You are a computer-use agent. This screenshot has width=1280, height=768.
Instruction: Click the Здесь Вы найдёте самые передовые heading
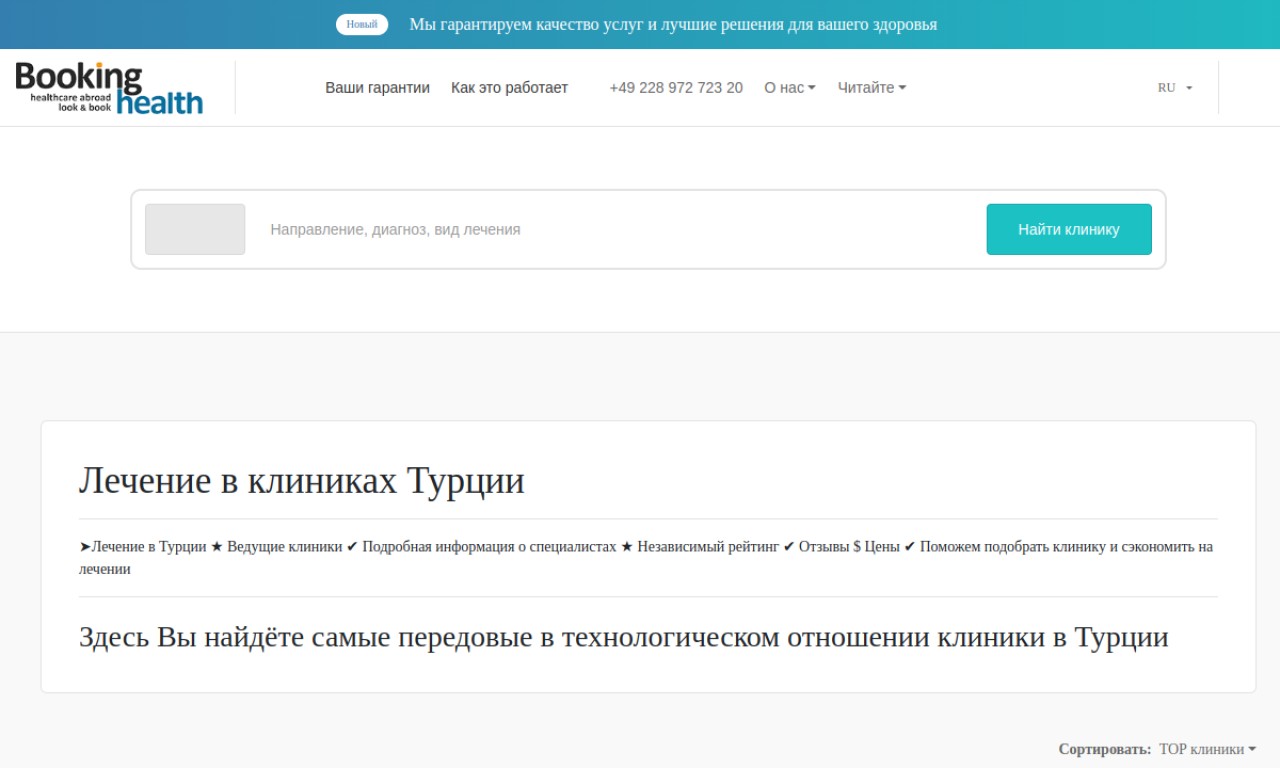click(x=624, y=637)
